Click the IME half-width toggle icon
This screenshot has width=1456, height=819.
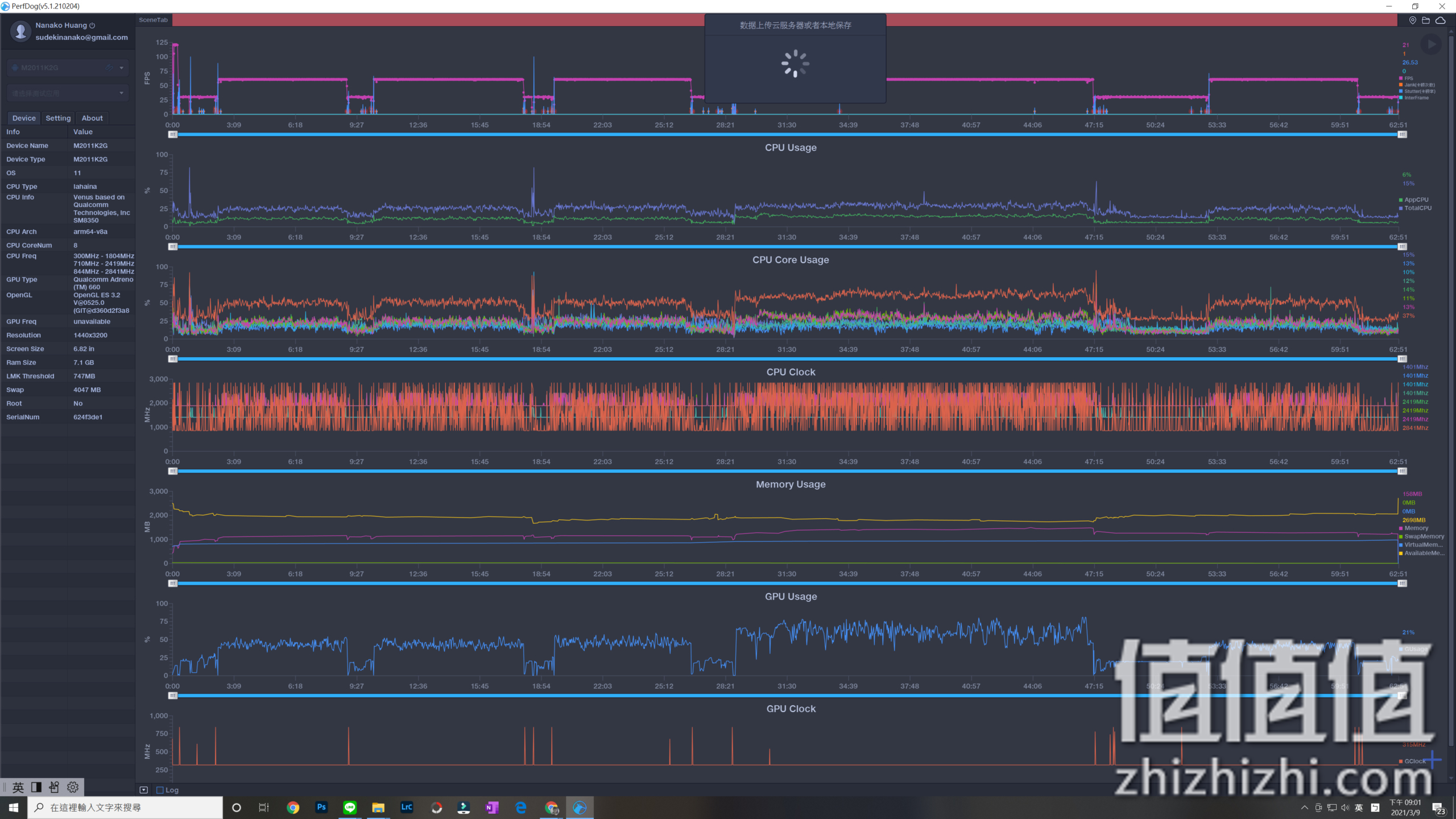[36, 788]
